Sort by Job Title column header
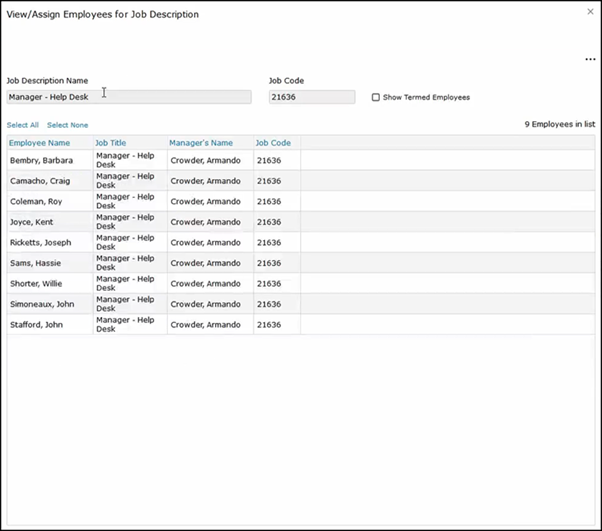This screenshot has width=602, height=531. pos(111,143)
